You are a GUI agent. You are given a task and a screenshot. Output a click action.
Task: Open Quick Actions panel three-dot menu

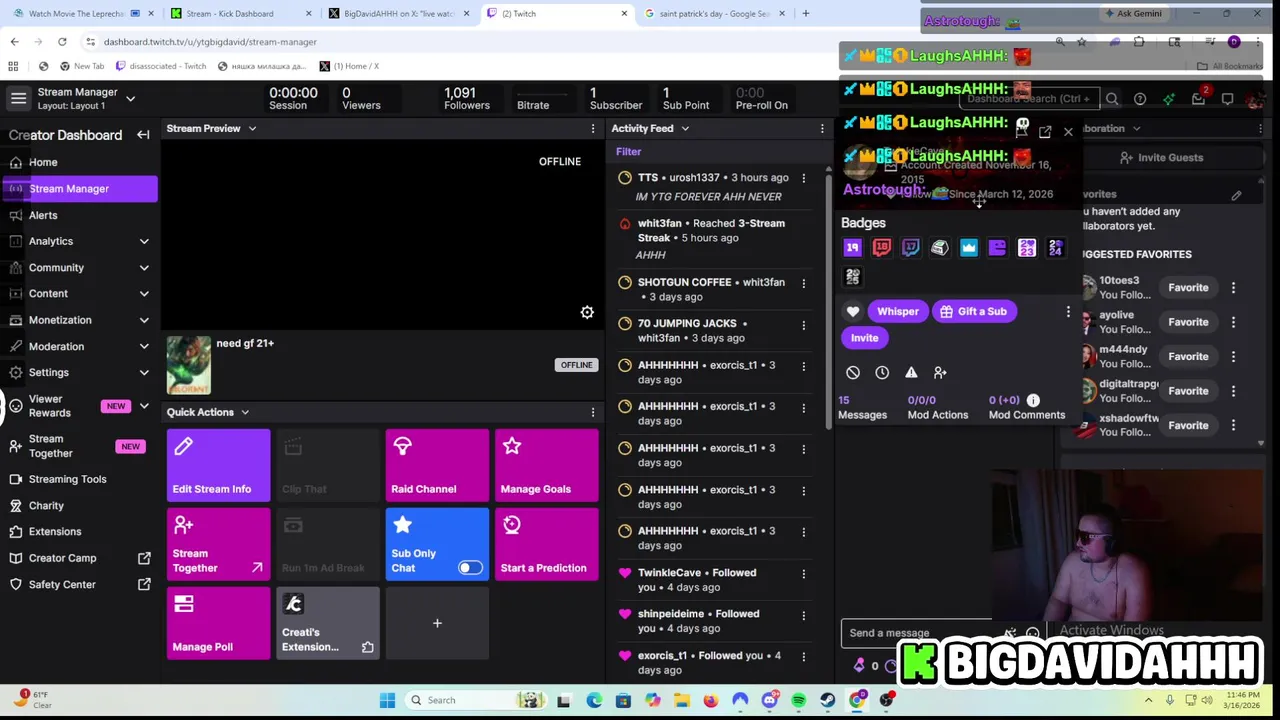pyautogui.click(x=593, y=412)
